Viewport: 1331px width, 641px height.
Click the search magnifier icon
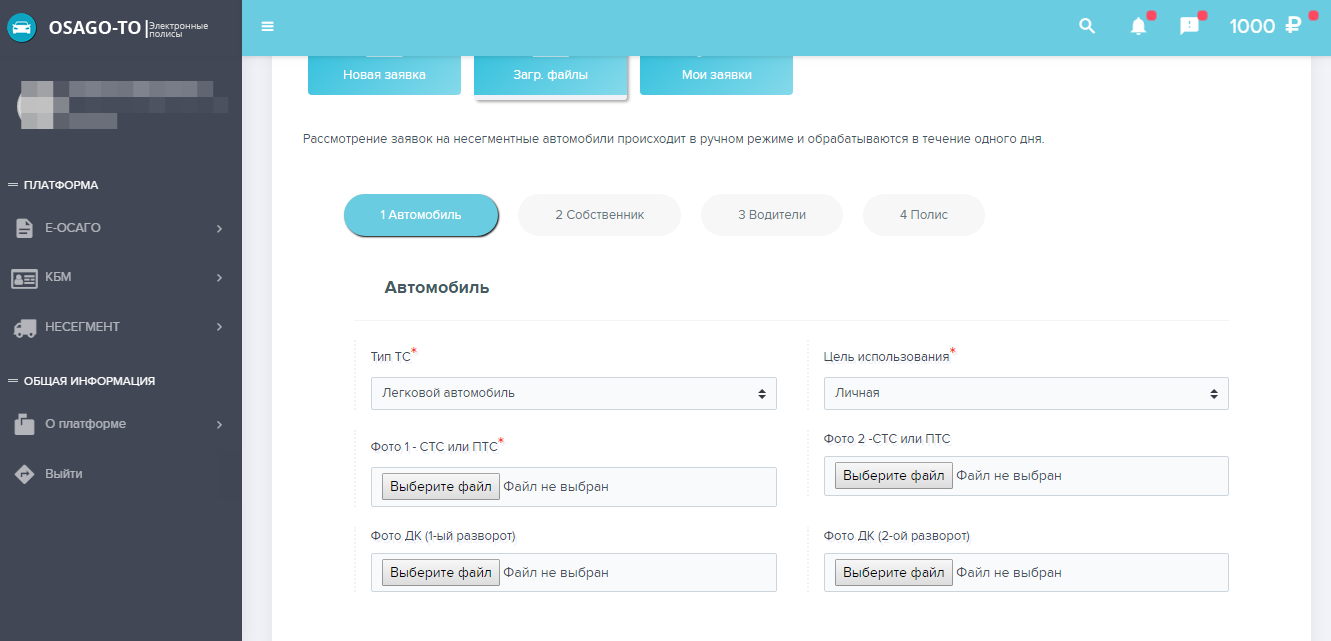[x=1087, y=27]
